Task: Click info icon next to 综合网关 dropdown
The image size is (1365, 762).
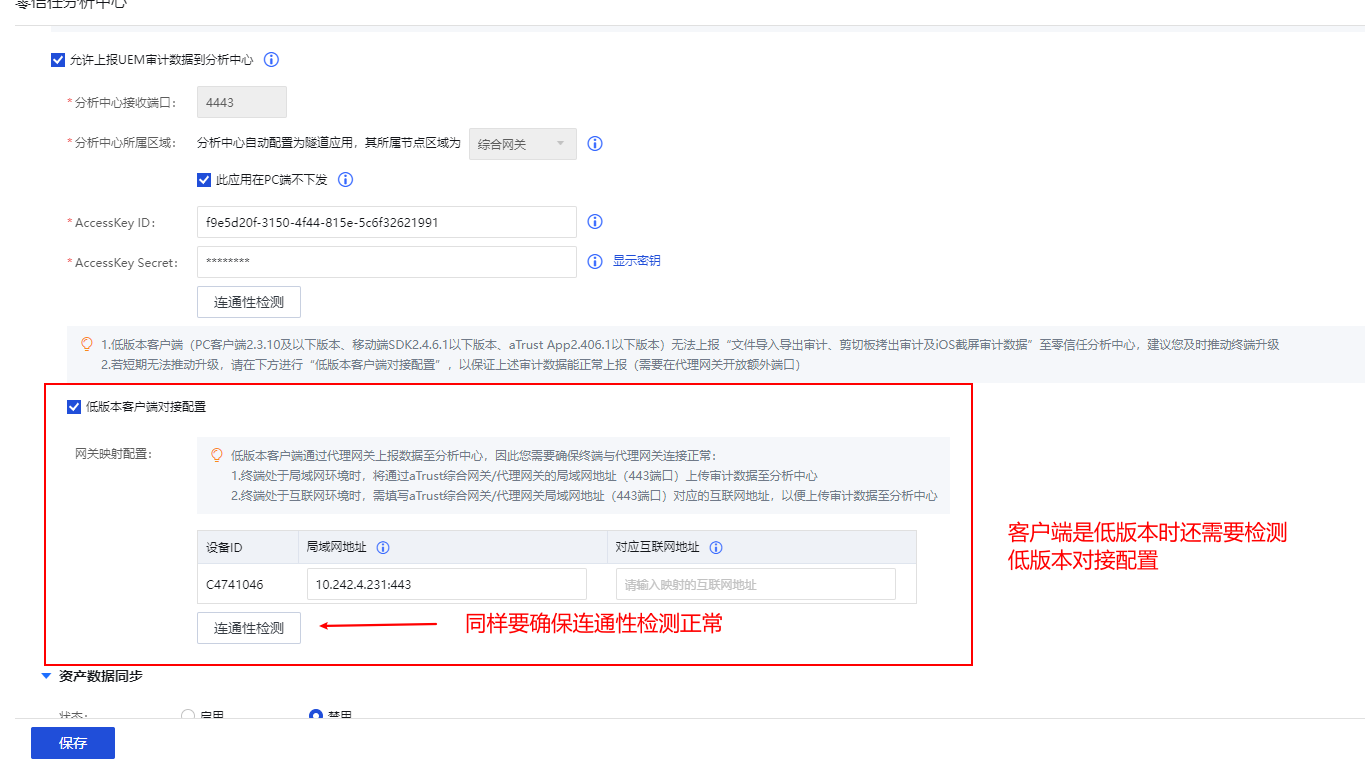Action: point(595,143)
